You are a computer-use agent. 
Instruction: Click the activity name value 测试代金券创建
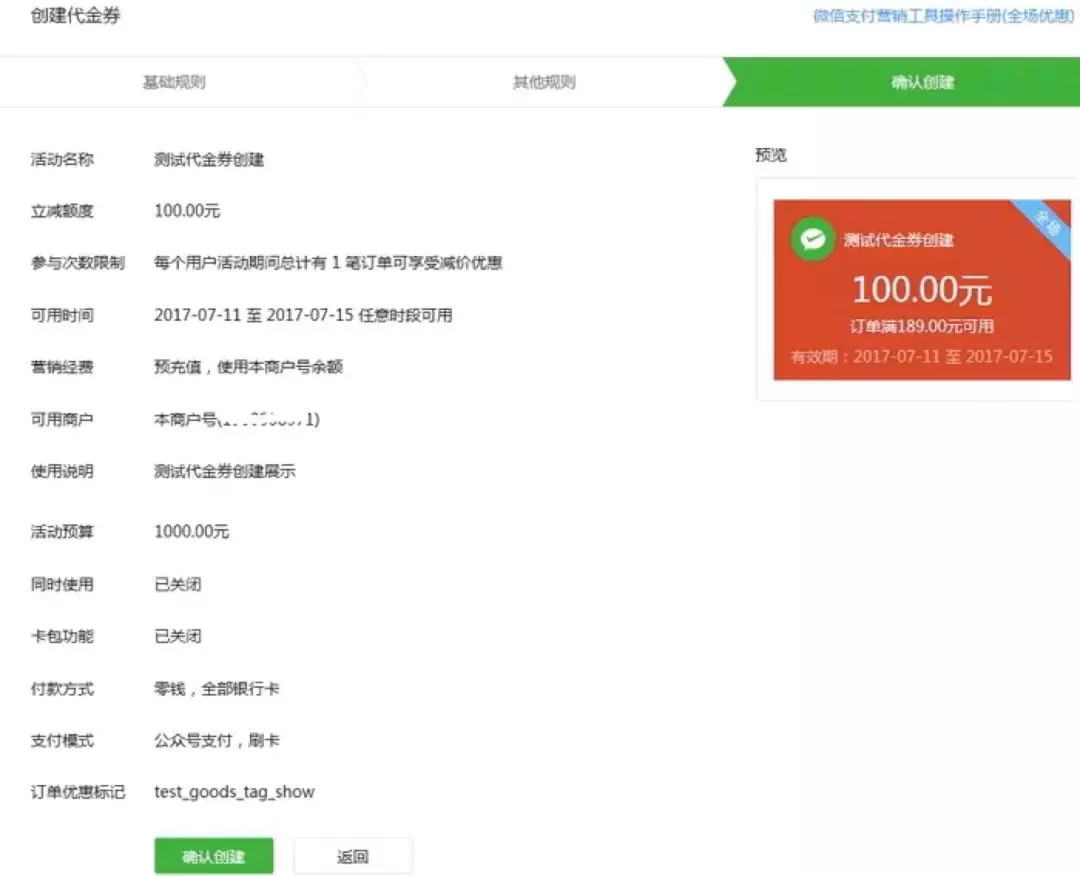[x=209, y=160]
